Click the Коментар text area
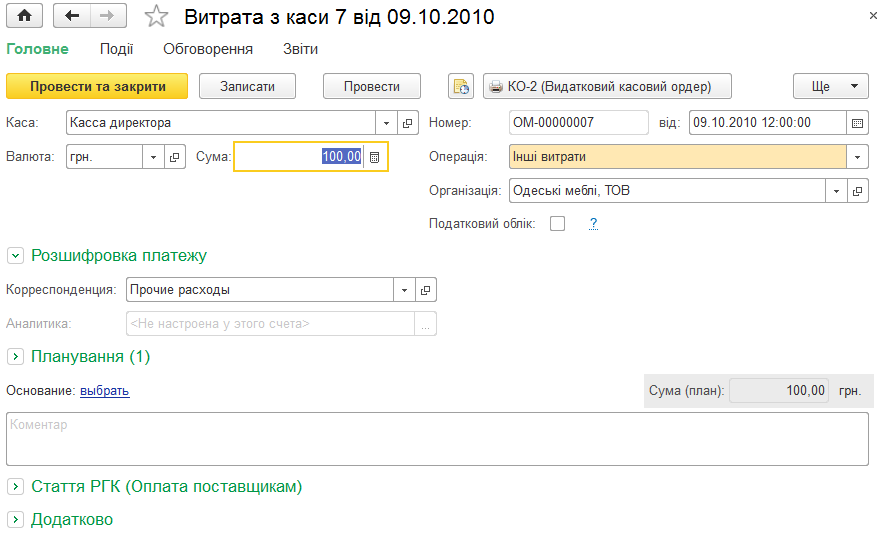The width and height of the screenshot is (886, 537). pyautogui.click(x=437, y=439)
